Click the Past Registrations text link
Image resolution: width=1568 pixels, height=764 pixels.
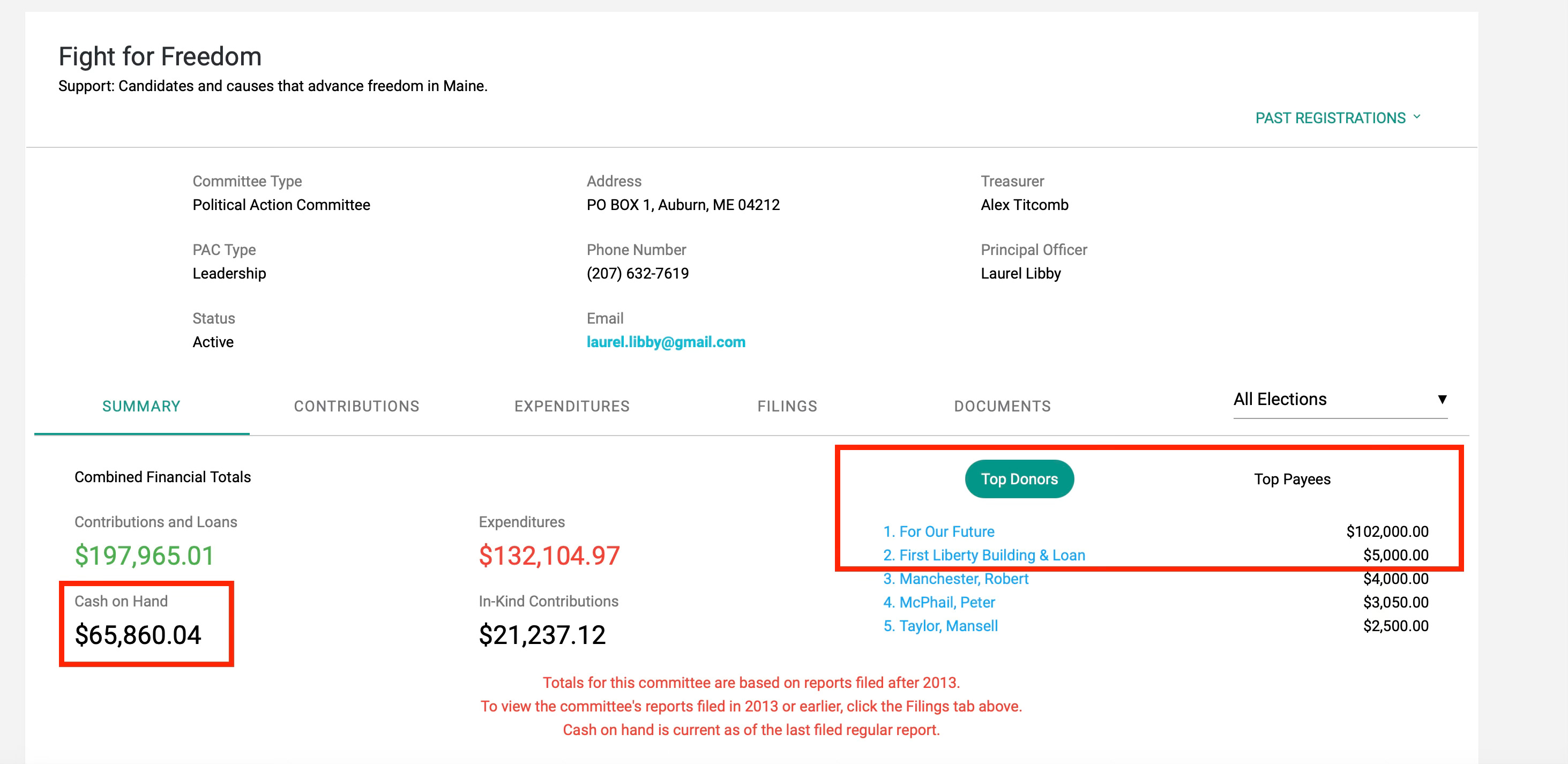point(1330,117)
